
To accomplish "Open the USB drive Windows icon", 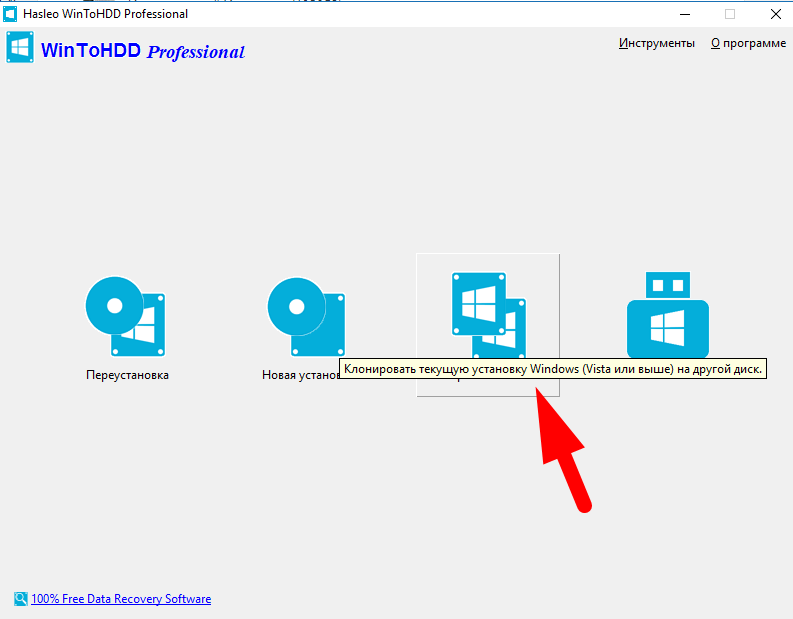I will (x=668, y=315).
